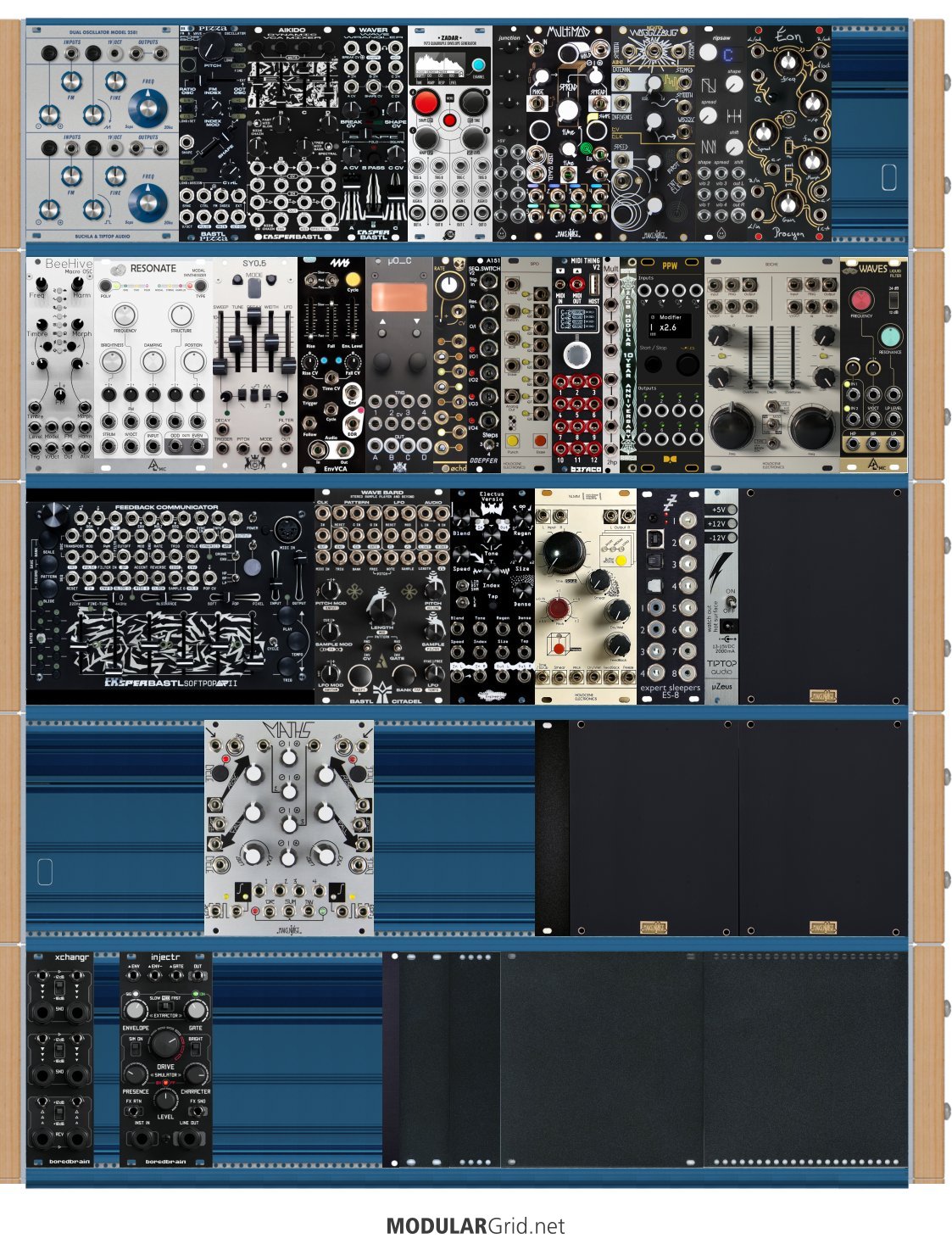Screen dimensions: 952x1244
Task: Click the MIDI Thing V2 silver encoder knob
Action: [x=576, y=355]
